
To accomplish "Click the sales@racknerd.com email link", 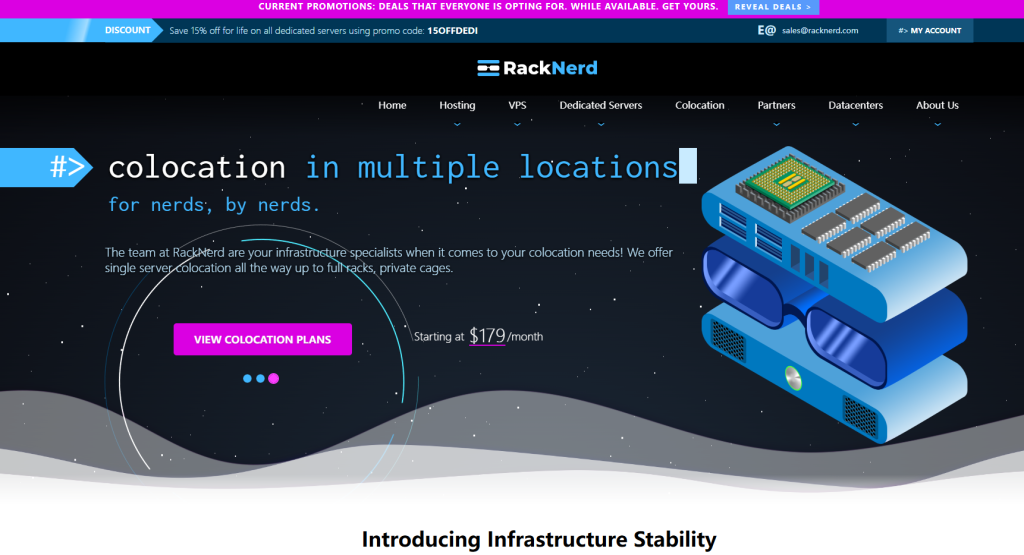I will (820, 31).
